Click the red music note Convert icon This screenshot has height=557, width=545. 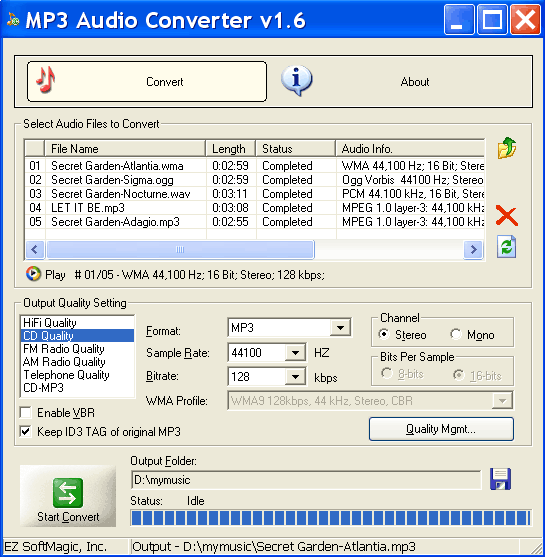tap(45, 80)
